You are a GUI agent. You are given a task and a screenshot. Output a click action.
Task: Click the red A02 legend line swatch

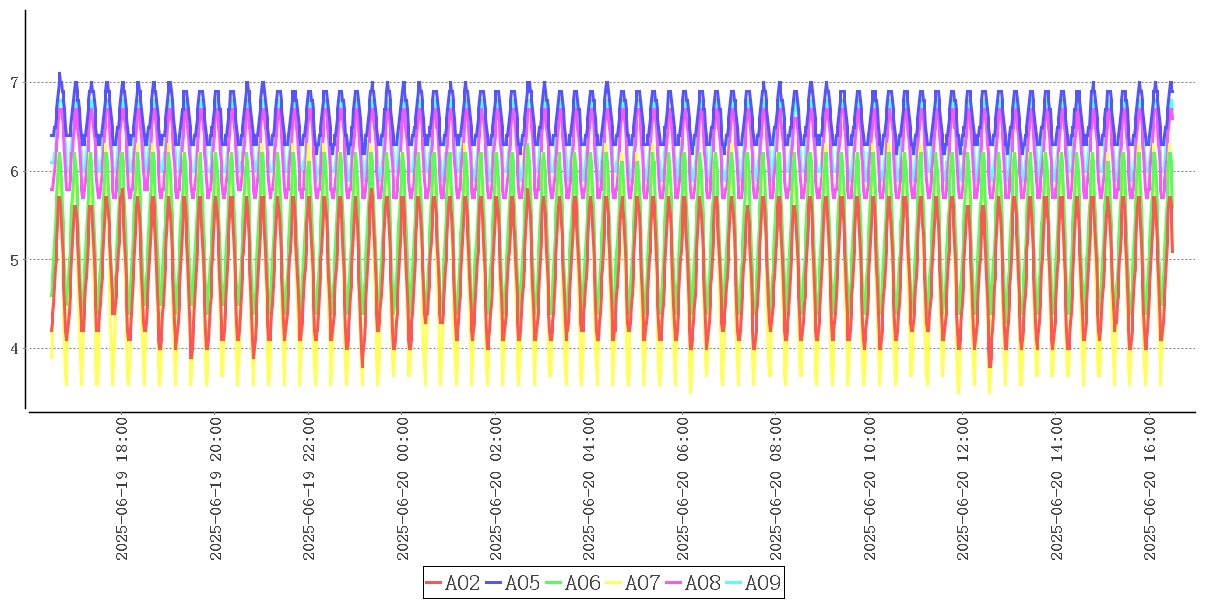click(433, 583)
